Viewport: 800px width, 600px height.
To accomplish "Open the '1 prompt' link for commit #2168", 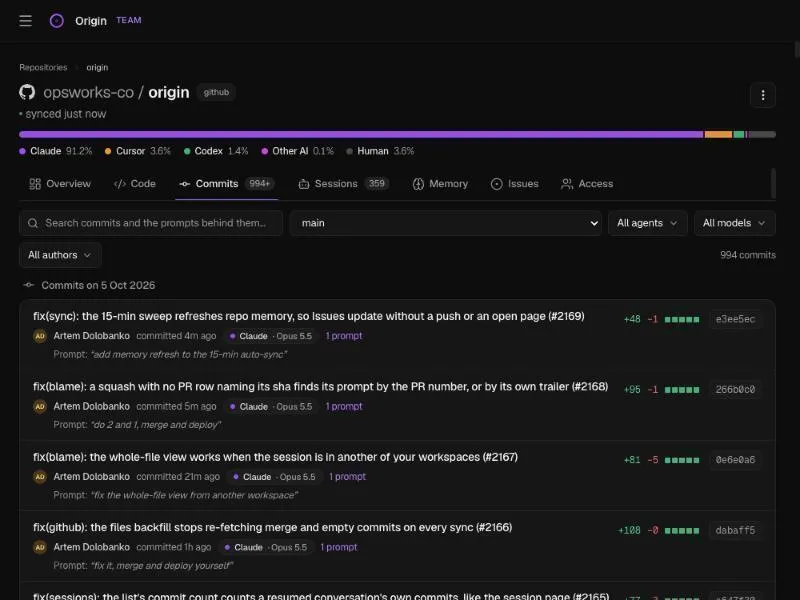I will coord(344,407).
